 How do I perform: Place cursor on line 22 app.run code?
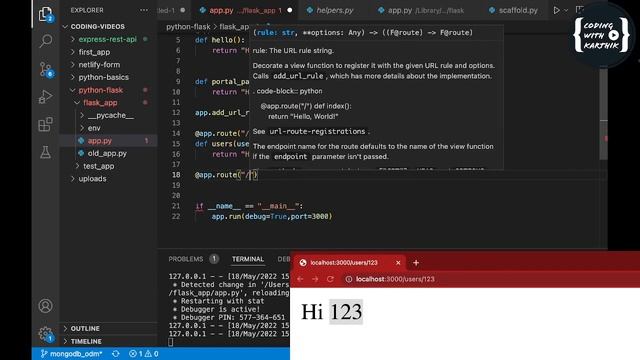(x=271, y=216)
